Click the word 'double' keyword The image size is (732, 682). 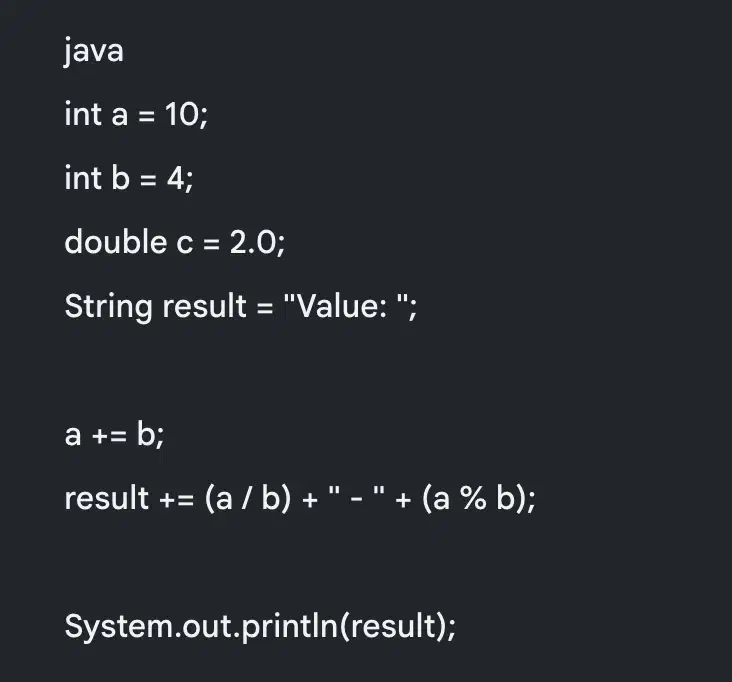(x=116, y=242)
